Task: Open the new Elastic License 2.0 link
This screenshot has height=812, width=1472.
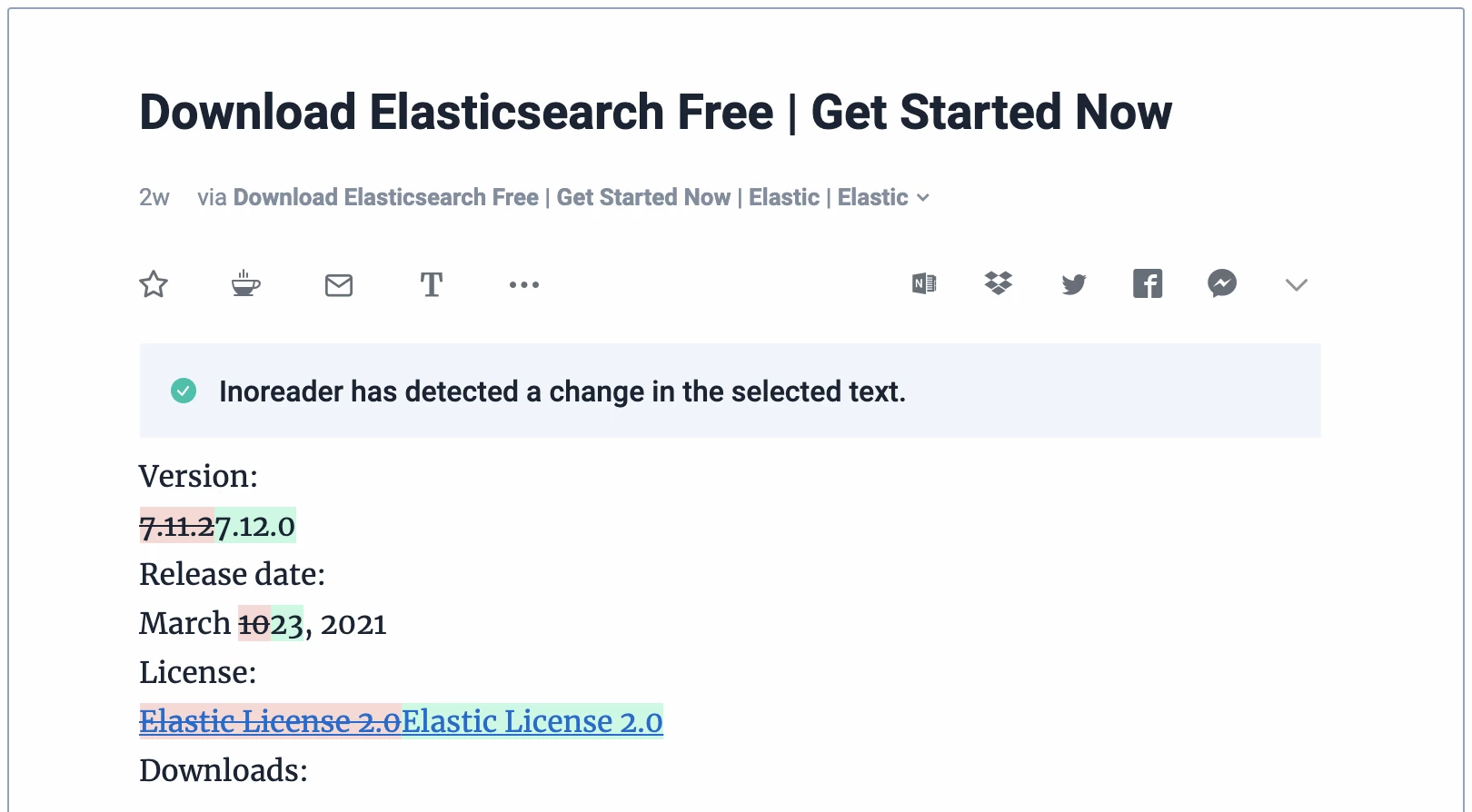Action: (532, 721)
